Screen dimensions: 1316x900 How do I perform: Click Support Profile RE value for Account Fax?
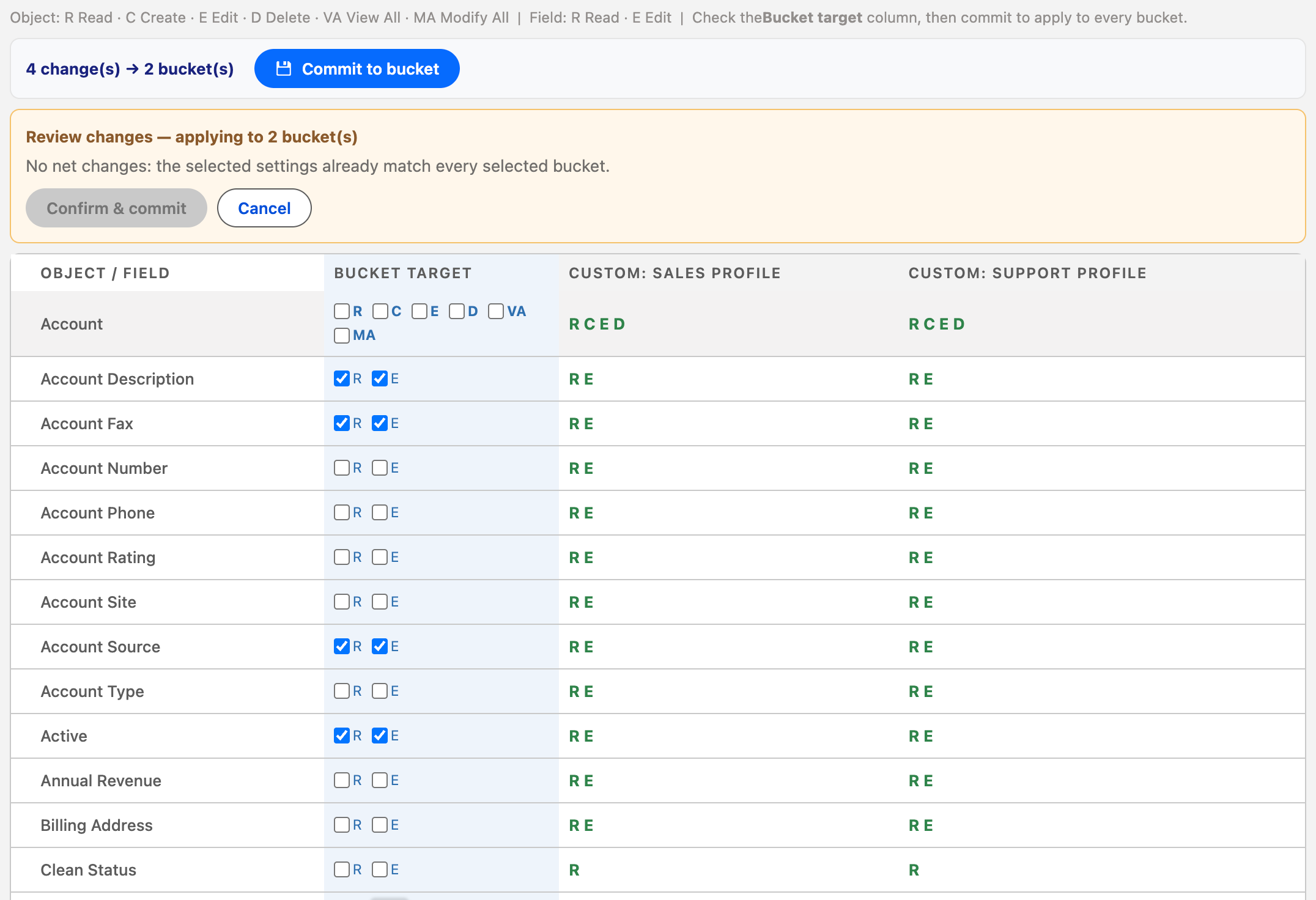pos(921,424)
